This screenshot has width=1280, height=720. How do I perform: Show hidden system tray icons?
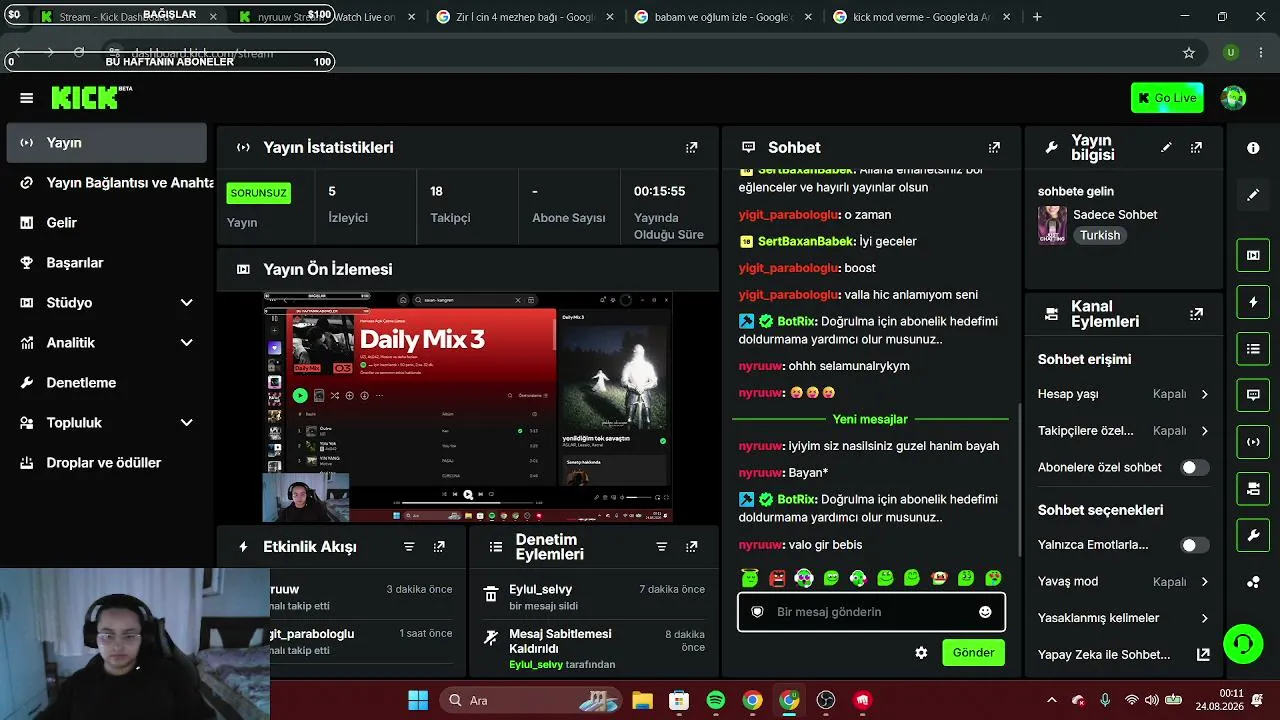(1051, 700)
